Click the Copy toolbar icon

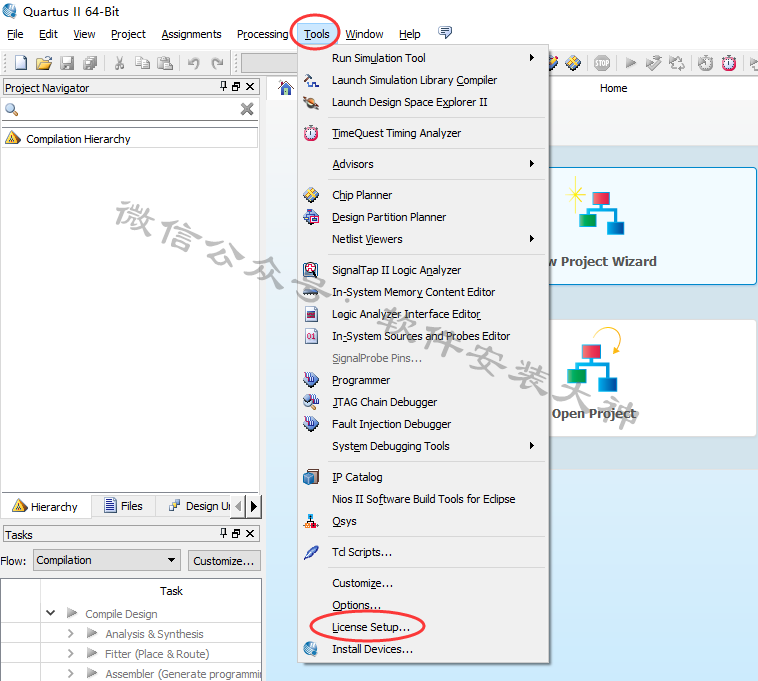click(x=142, y=63)
